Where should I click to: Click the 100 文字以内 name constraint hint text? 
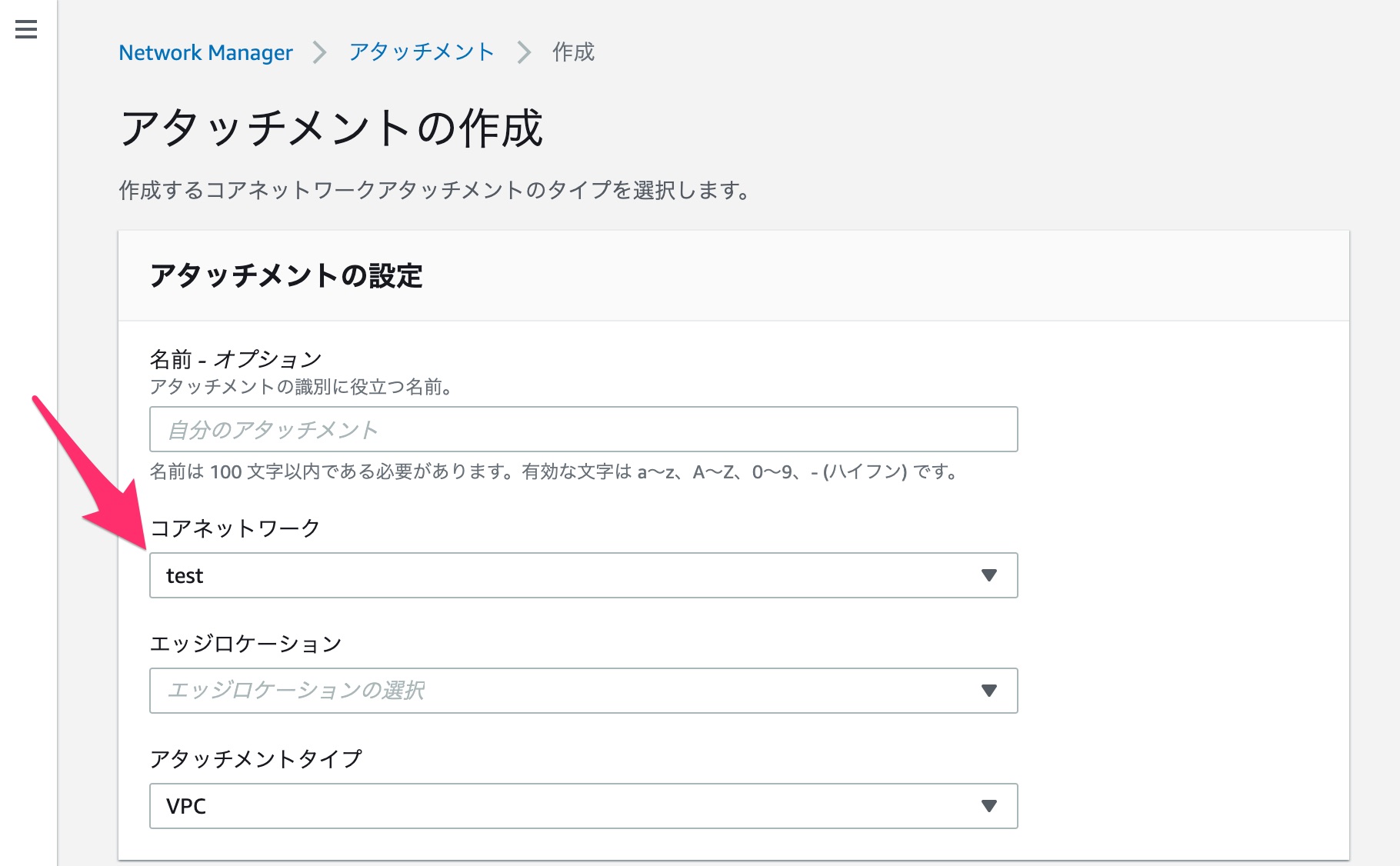pyautogui.click(x=553, y=471)
